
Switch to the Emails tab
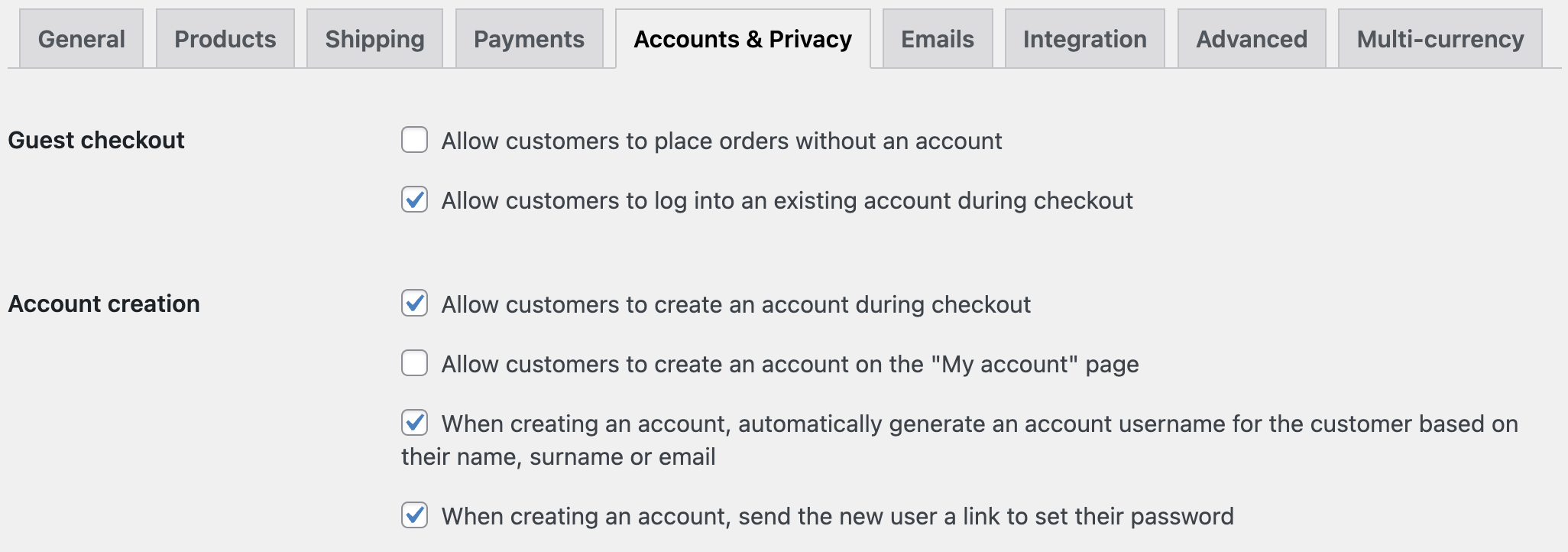click(938, 39)
